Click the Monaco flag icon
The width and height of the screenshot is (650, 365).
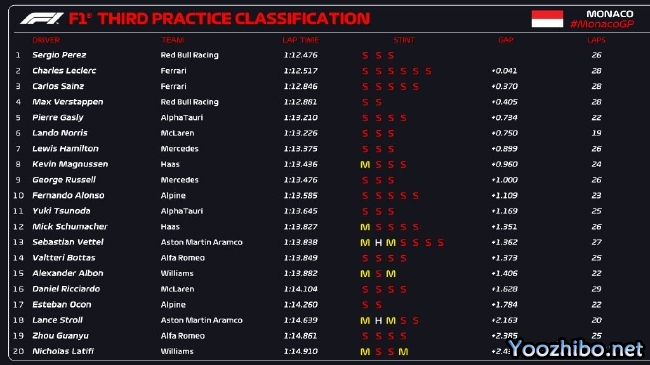click(547, 19)
